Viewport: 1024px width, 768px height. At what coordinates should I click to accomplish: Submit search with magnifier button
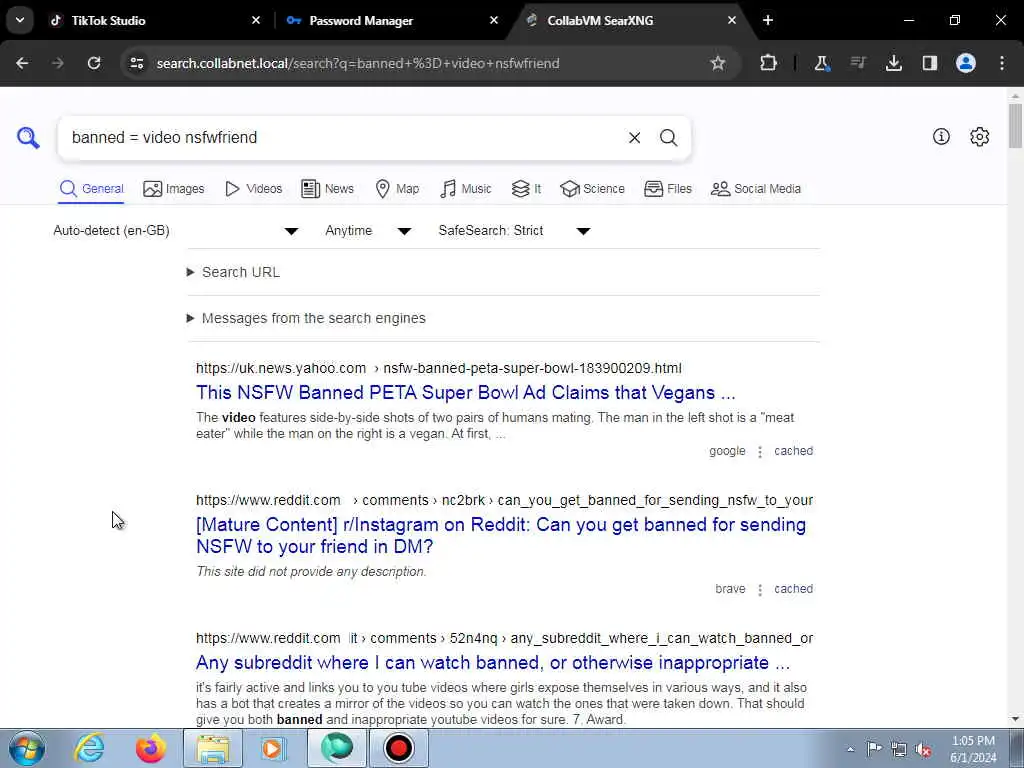pyautogui.click(x=668, y=138)
